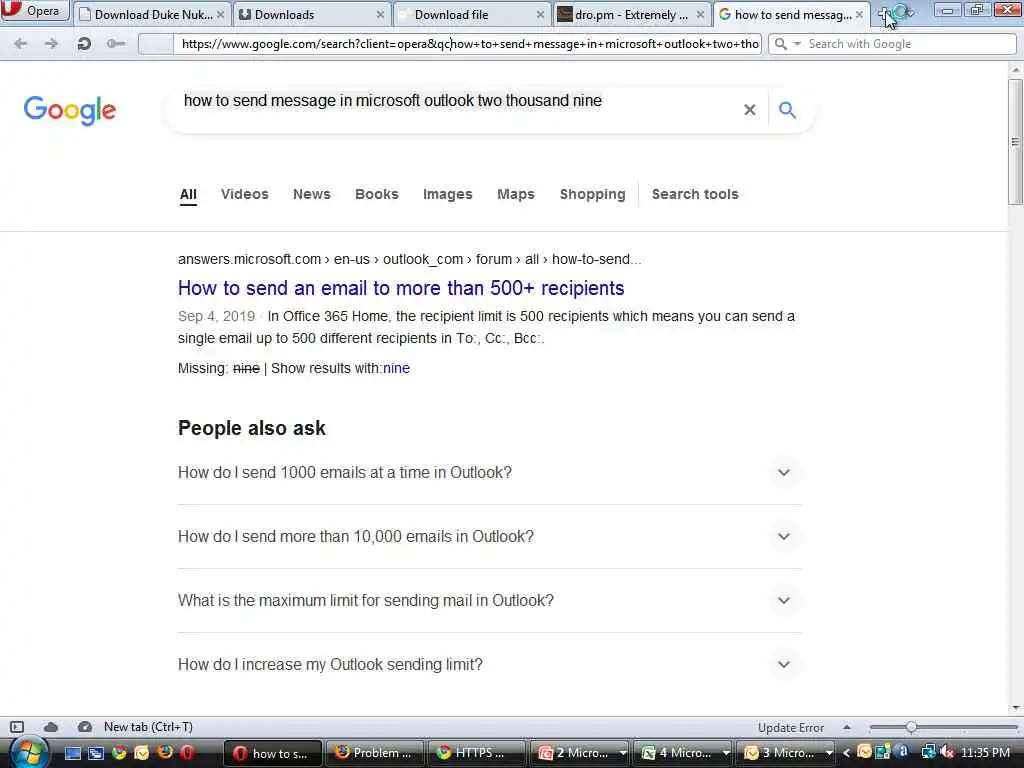The image size is (1024, 768).
Task: Open the '3 Micro...' taskbar group
Action: pos(786,753)
